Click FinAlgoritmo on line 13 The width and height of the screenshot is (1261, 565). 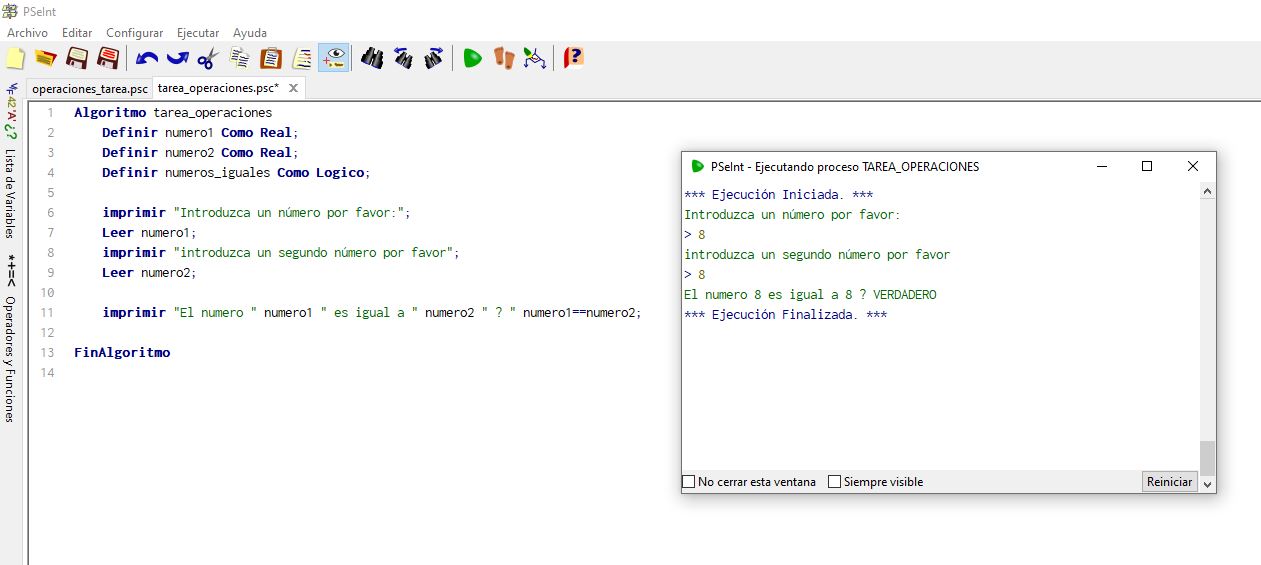pyautogui.click(x=122, y=352)
